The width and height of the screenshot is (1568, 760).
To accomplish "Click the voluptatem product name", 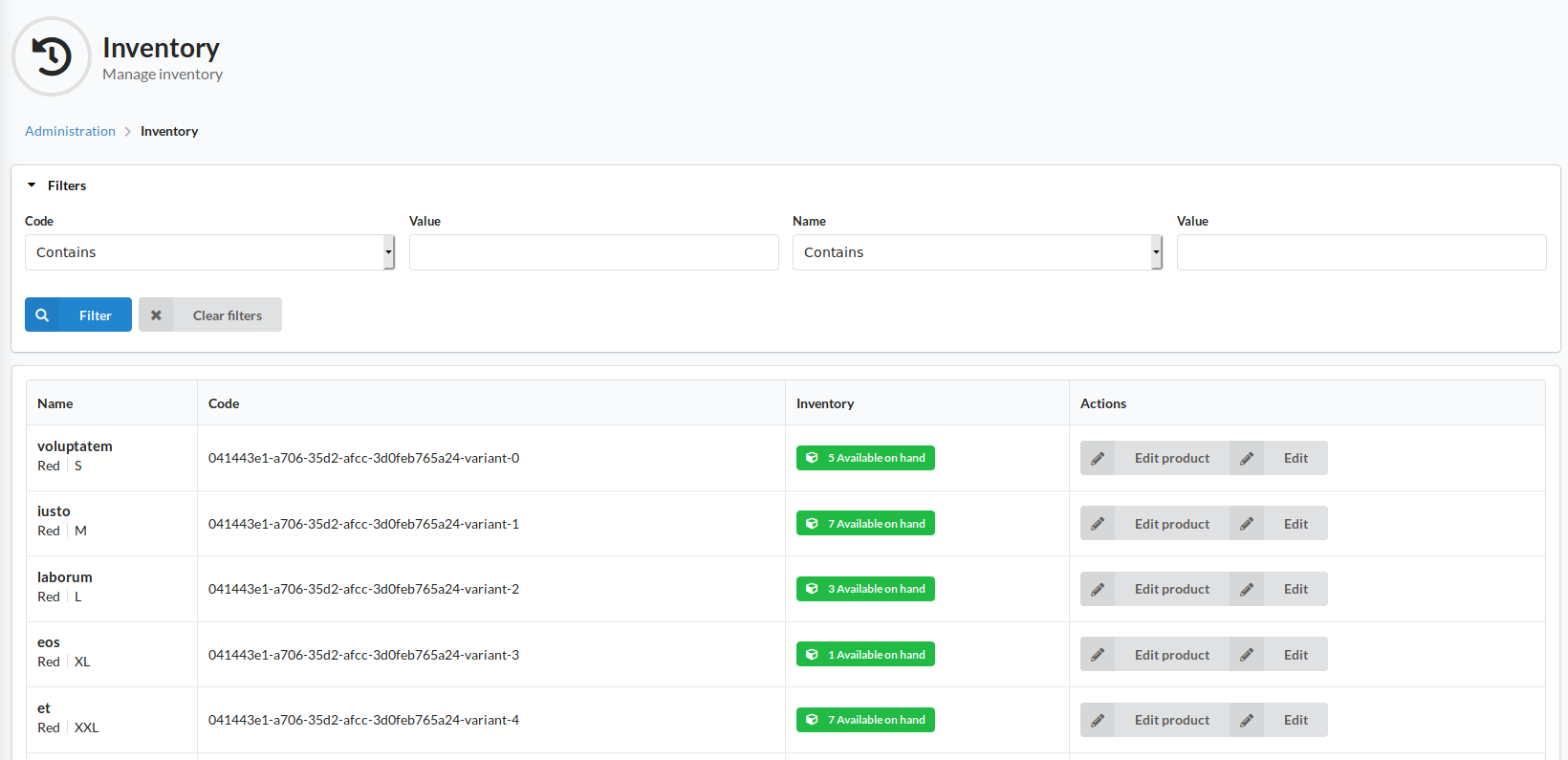I will [x=75, y=446].
